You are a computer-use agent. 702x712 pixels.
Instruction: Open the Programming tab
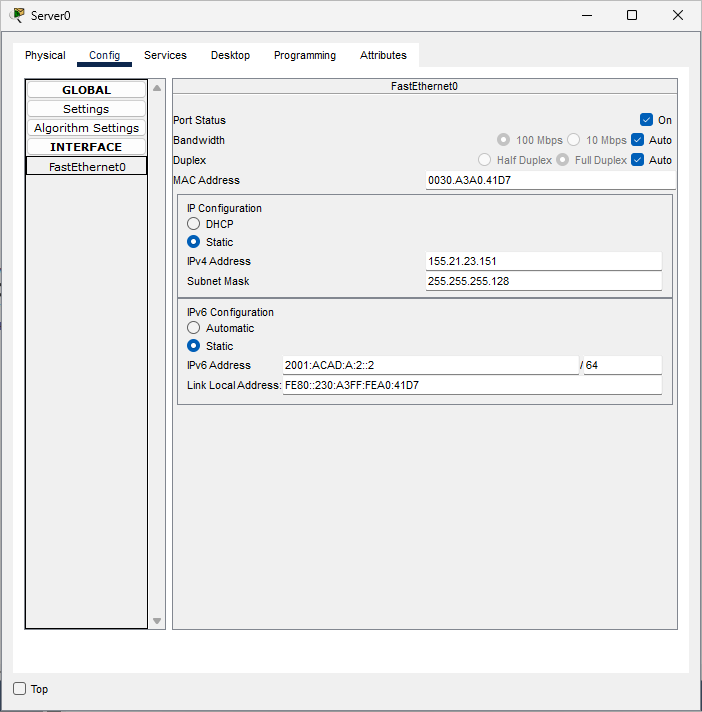point(305,55)
